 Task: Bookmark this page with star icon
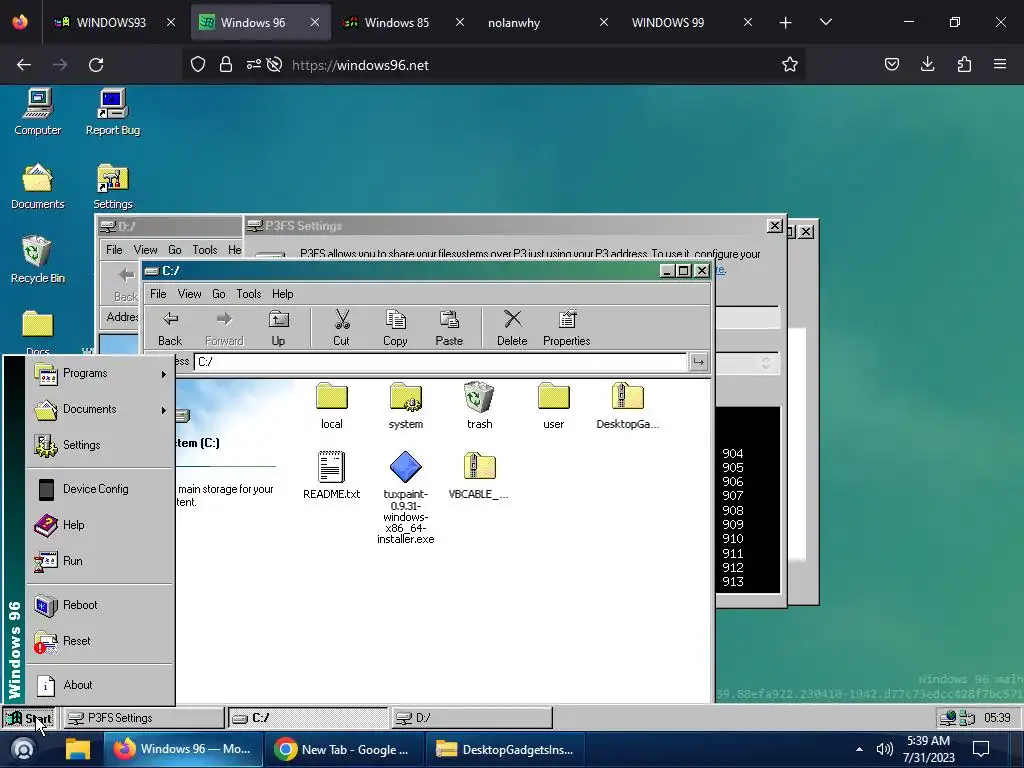(x=790, y=65)
